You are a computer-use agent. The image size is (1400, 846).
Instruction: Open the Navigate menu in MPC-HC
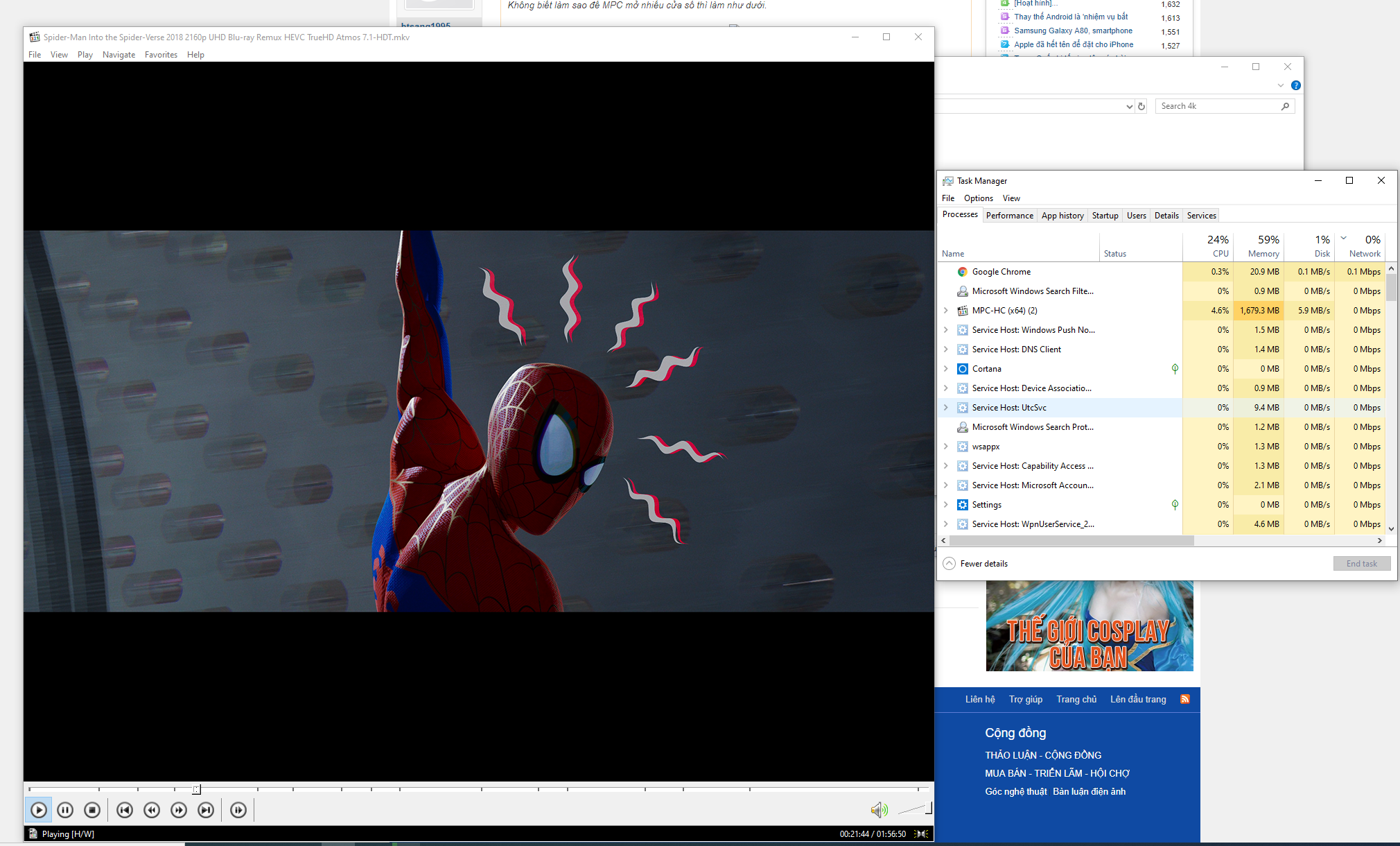[x=119, y=55]
